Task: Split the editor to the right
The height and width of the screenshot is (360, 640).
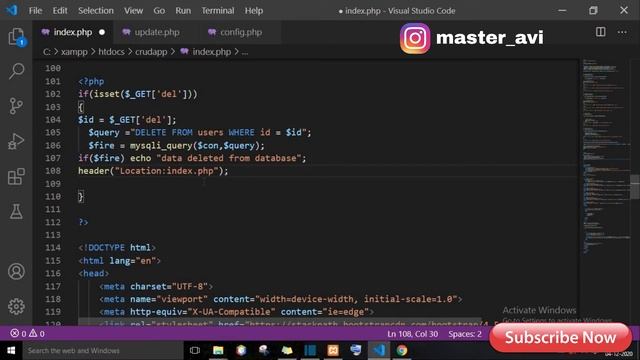Action: point(600,32)
